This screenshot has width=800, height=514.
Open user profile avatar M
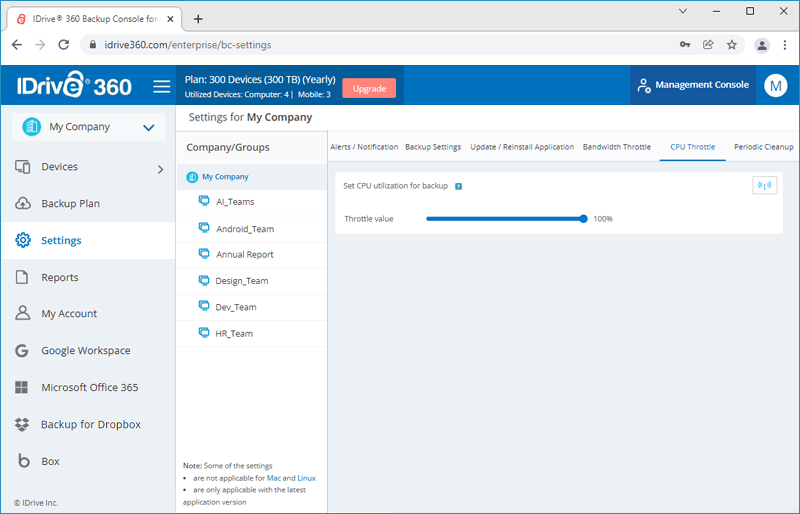776,86
